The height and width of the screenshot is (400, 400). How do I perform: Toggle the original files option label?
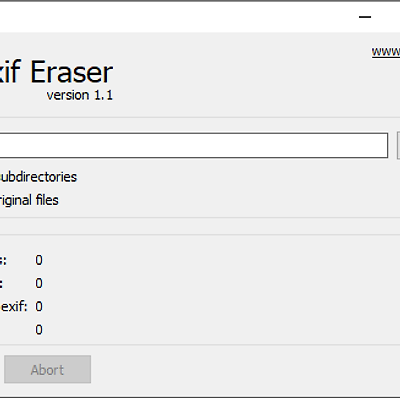coord(29,200)
